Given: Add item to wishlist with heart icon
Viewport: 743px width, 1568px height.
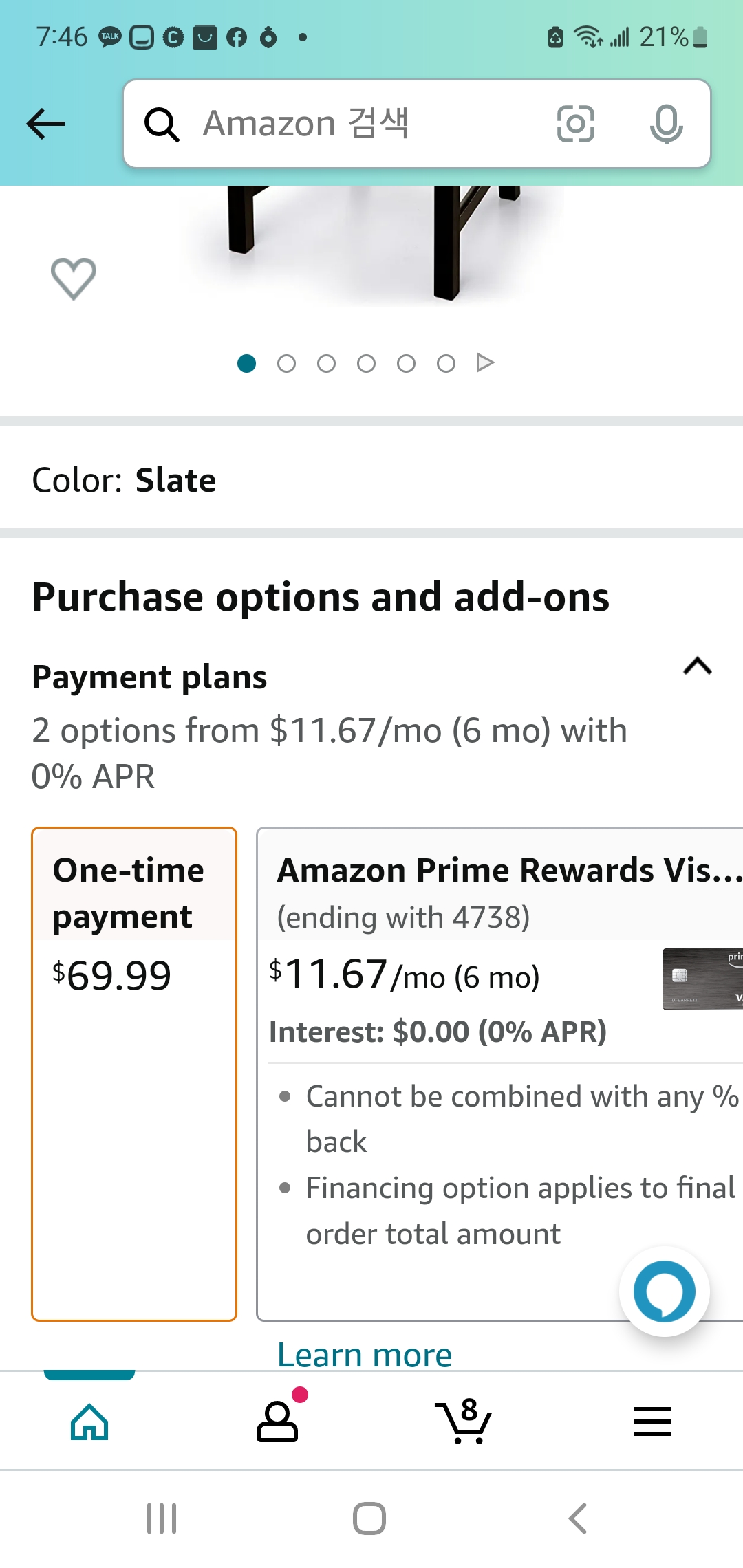Looking at the screenshot, I should [x=74, y=279].
